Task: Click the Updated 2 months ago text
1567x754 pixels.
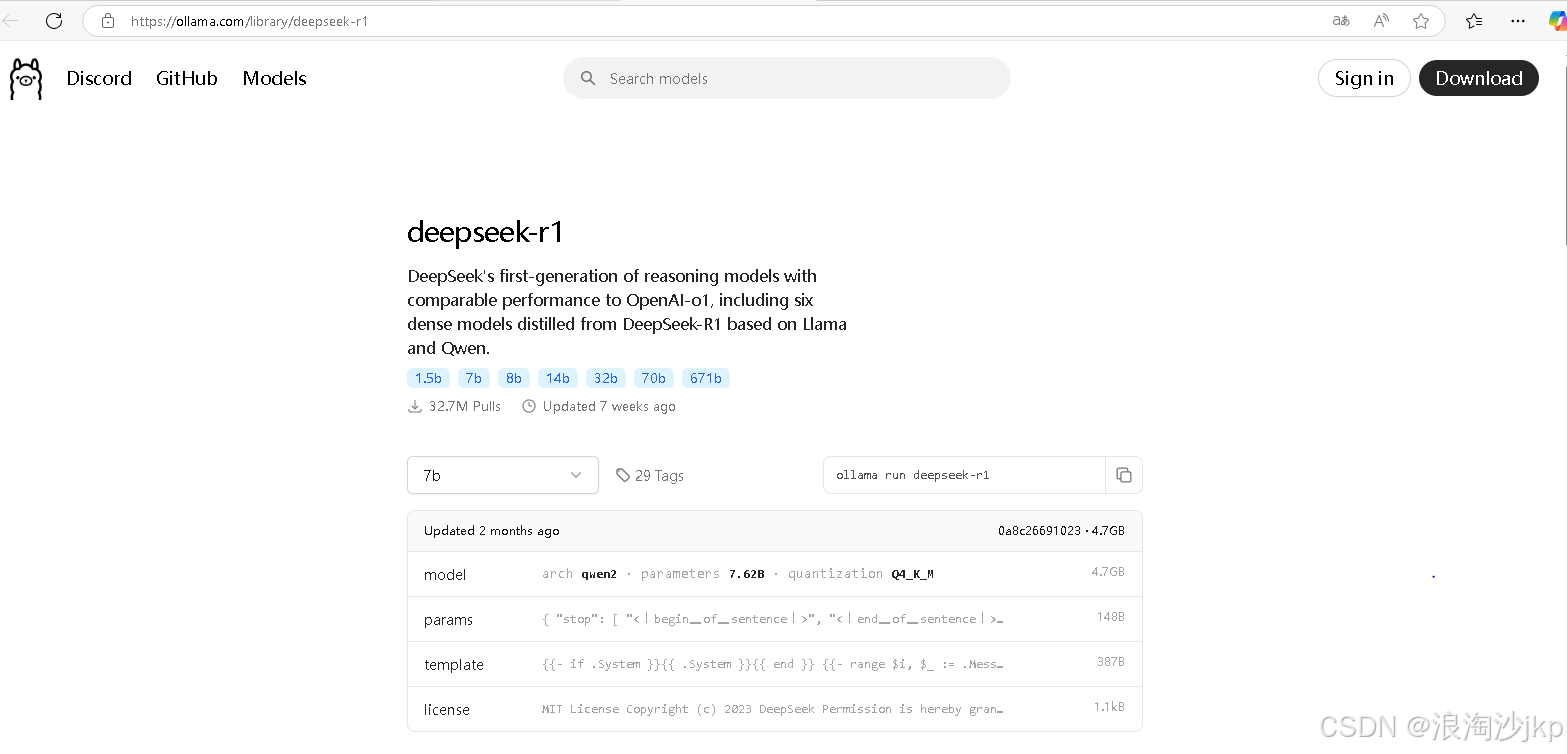Action: coord(492,531)
